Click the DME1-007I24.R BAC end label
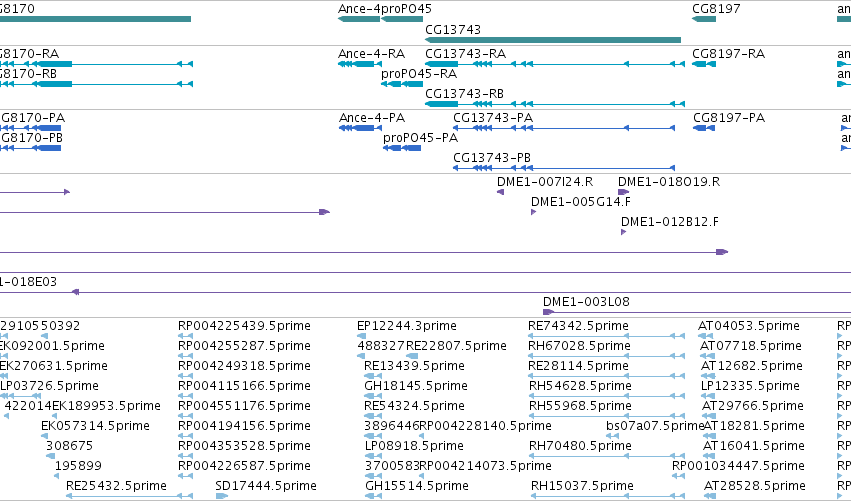 [545, 182]
